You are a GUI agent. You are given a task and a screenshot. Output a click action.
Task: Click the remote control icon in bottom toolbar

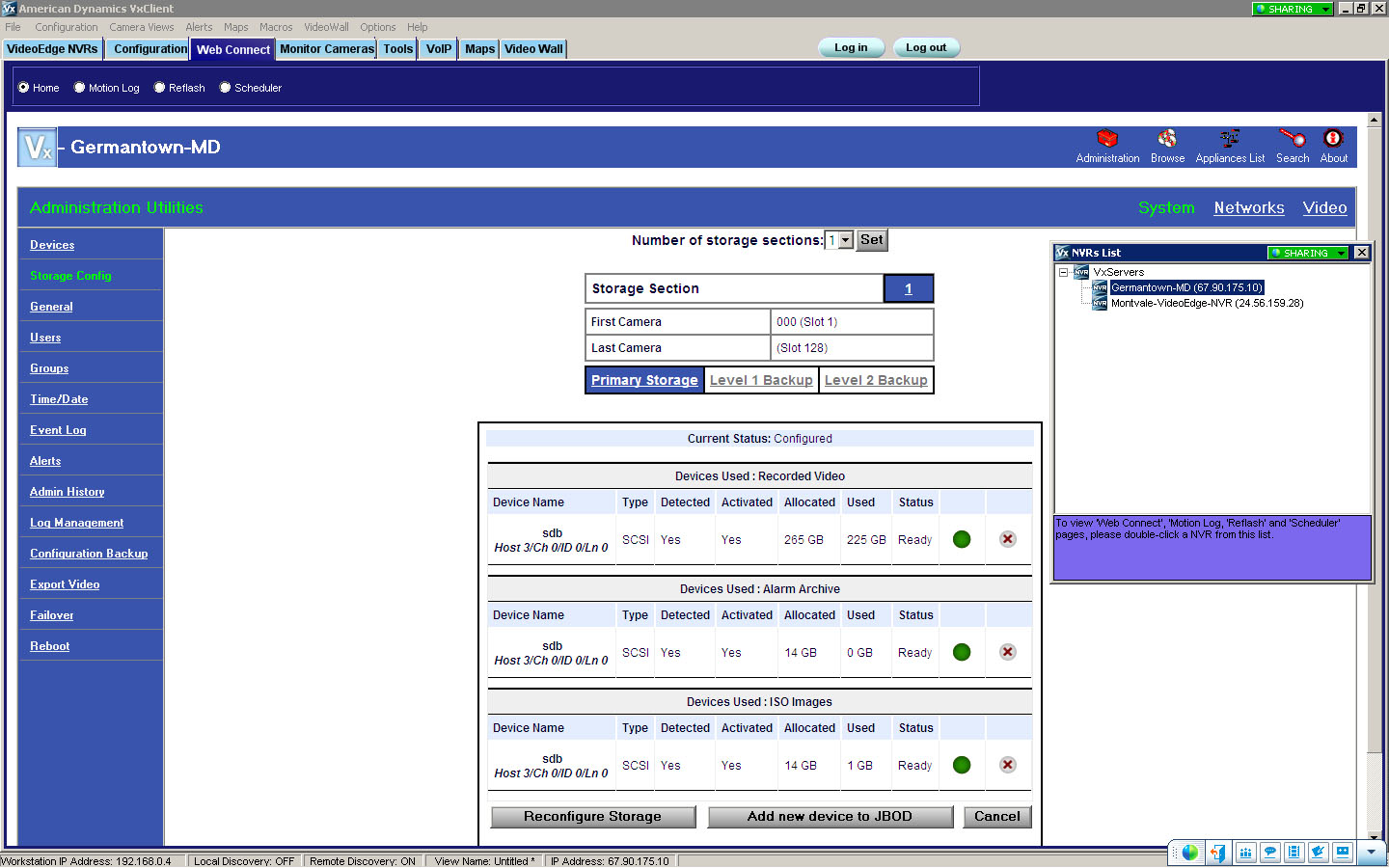tap(1343, 853)
